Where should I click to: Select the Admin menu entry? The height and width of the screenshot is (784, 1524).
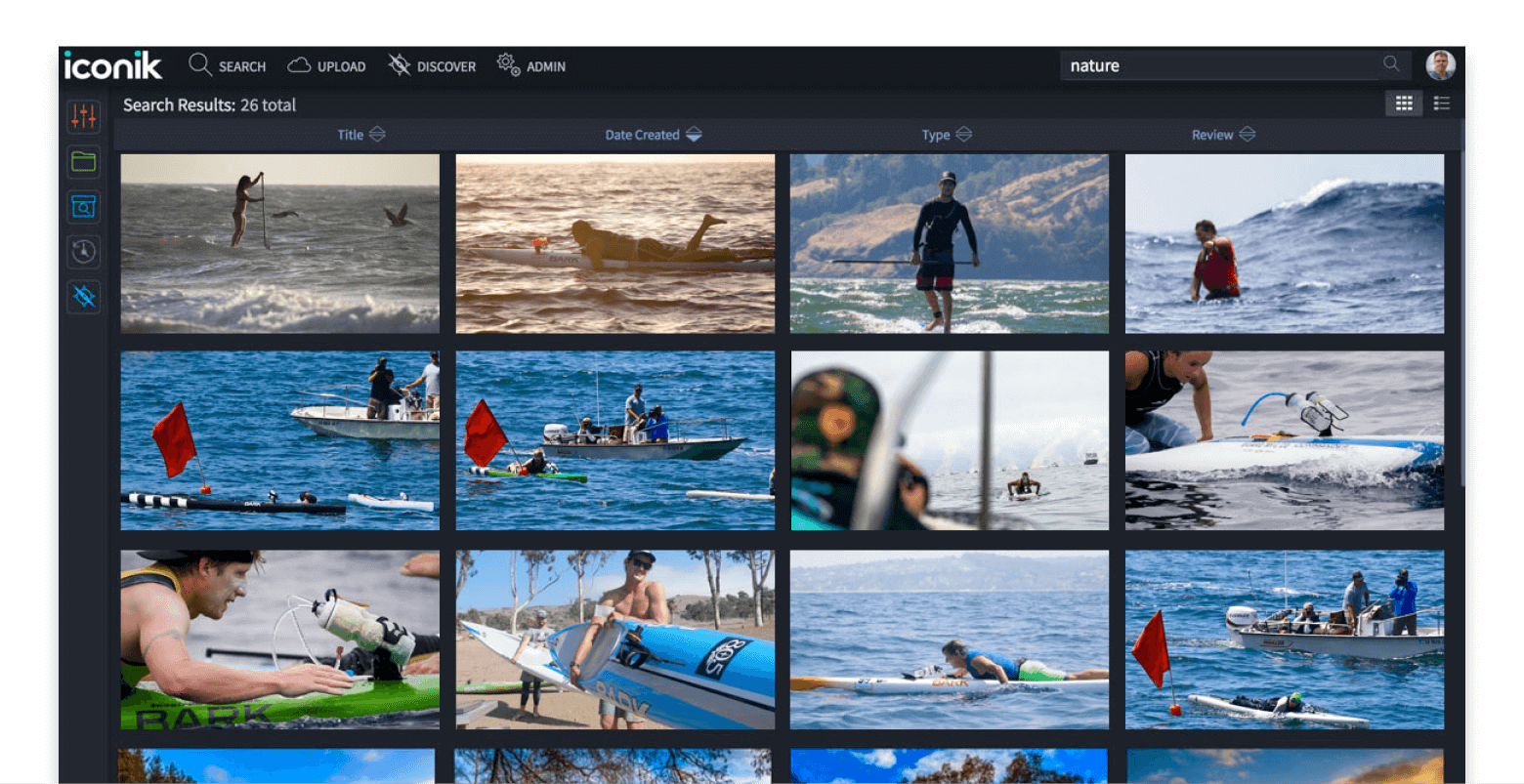click(530, 65)
